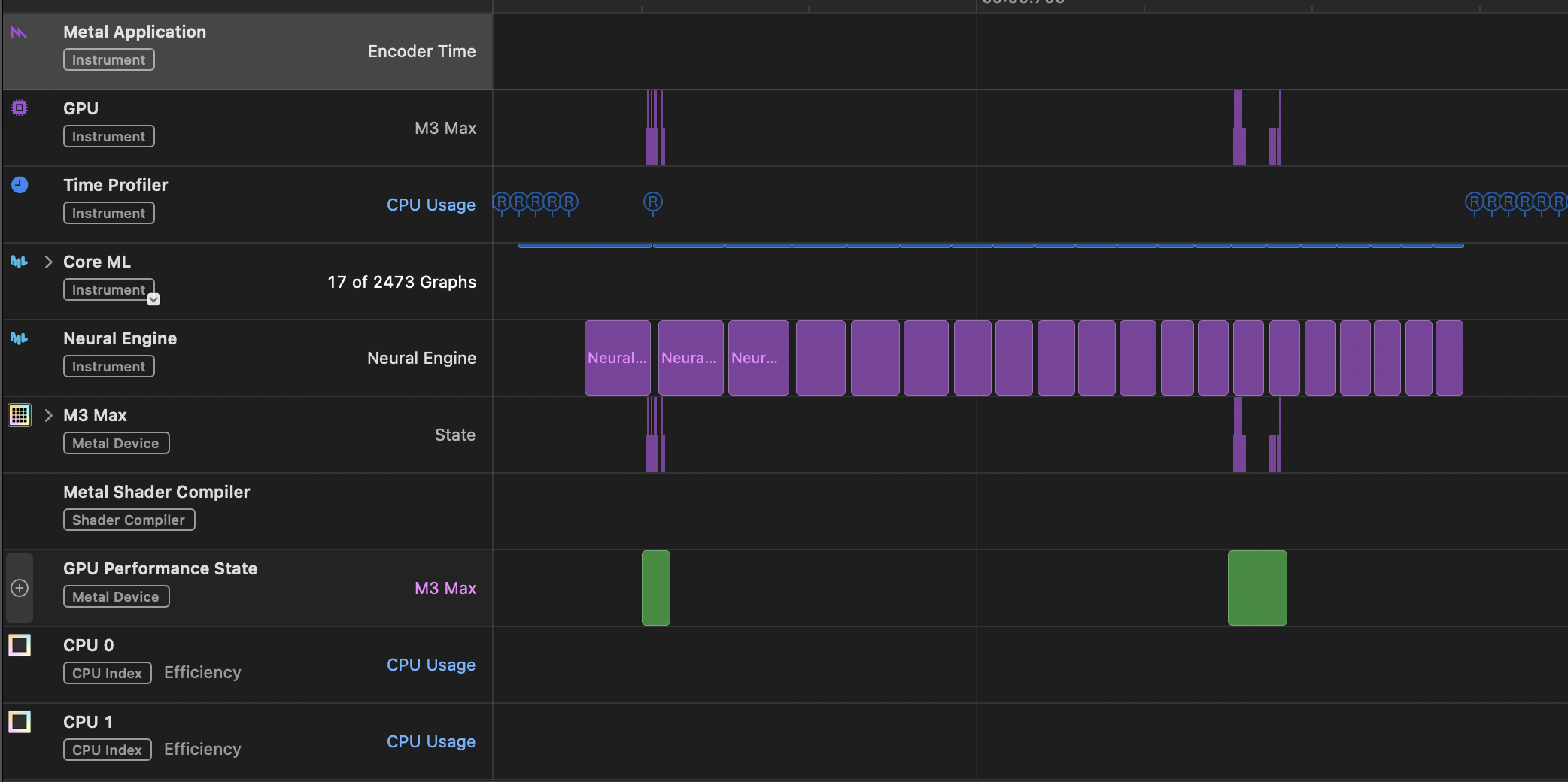
Task: Select the first Neural Engine block labeled Neural...
Action: point(617,358)
